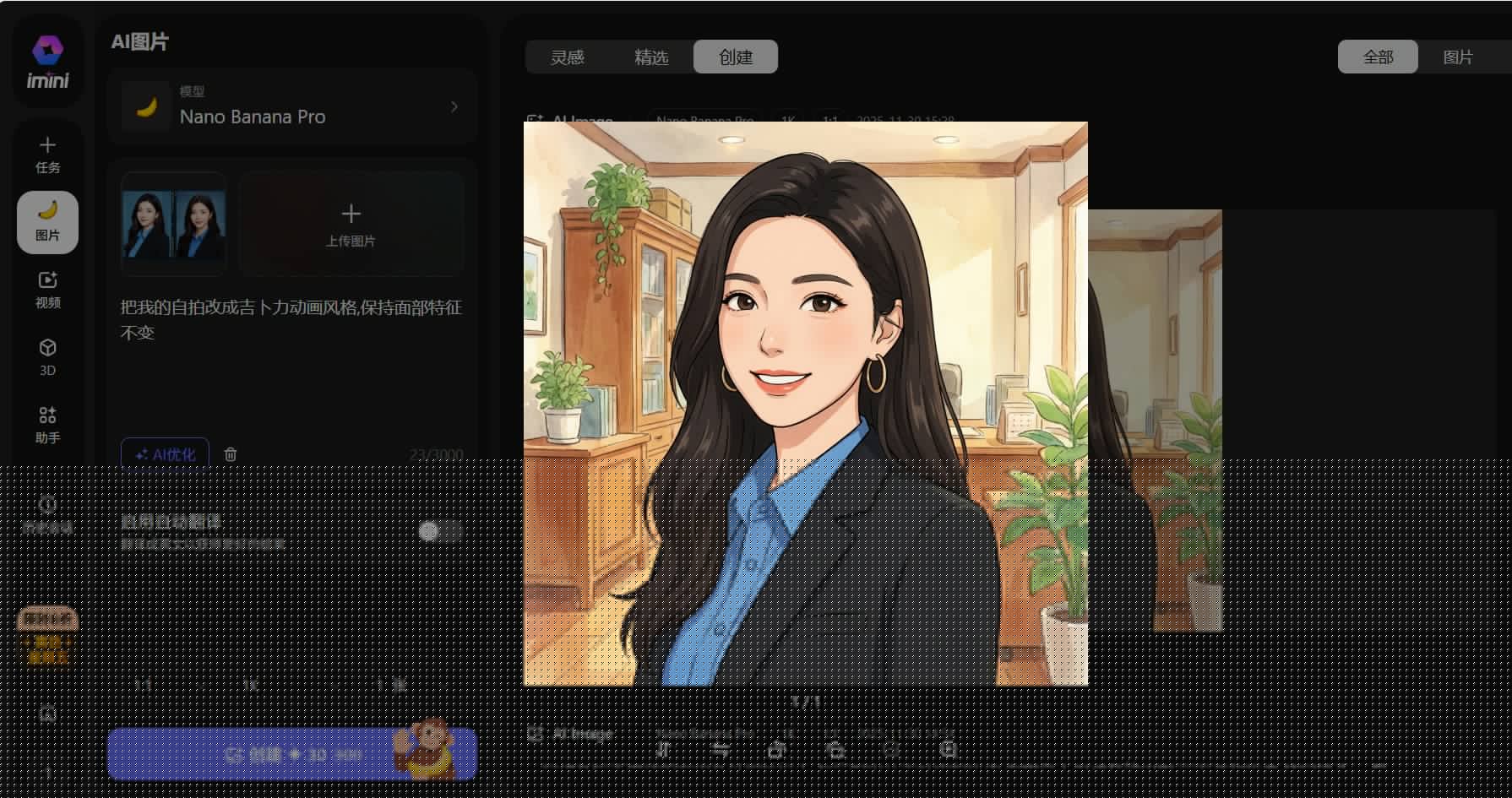Toggle the auto-translate switch
The width and height of the screenshot is (1512, 798).
pos(439,531)
